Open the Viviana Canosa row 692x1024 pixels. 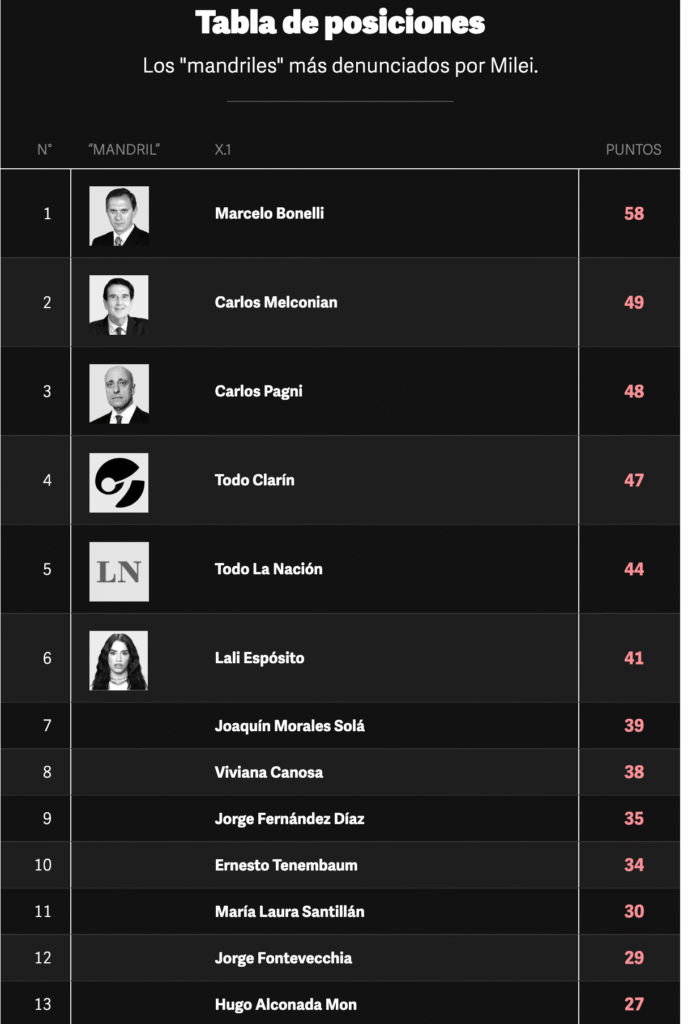340,772
